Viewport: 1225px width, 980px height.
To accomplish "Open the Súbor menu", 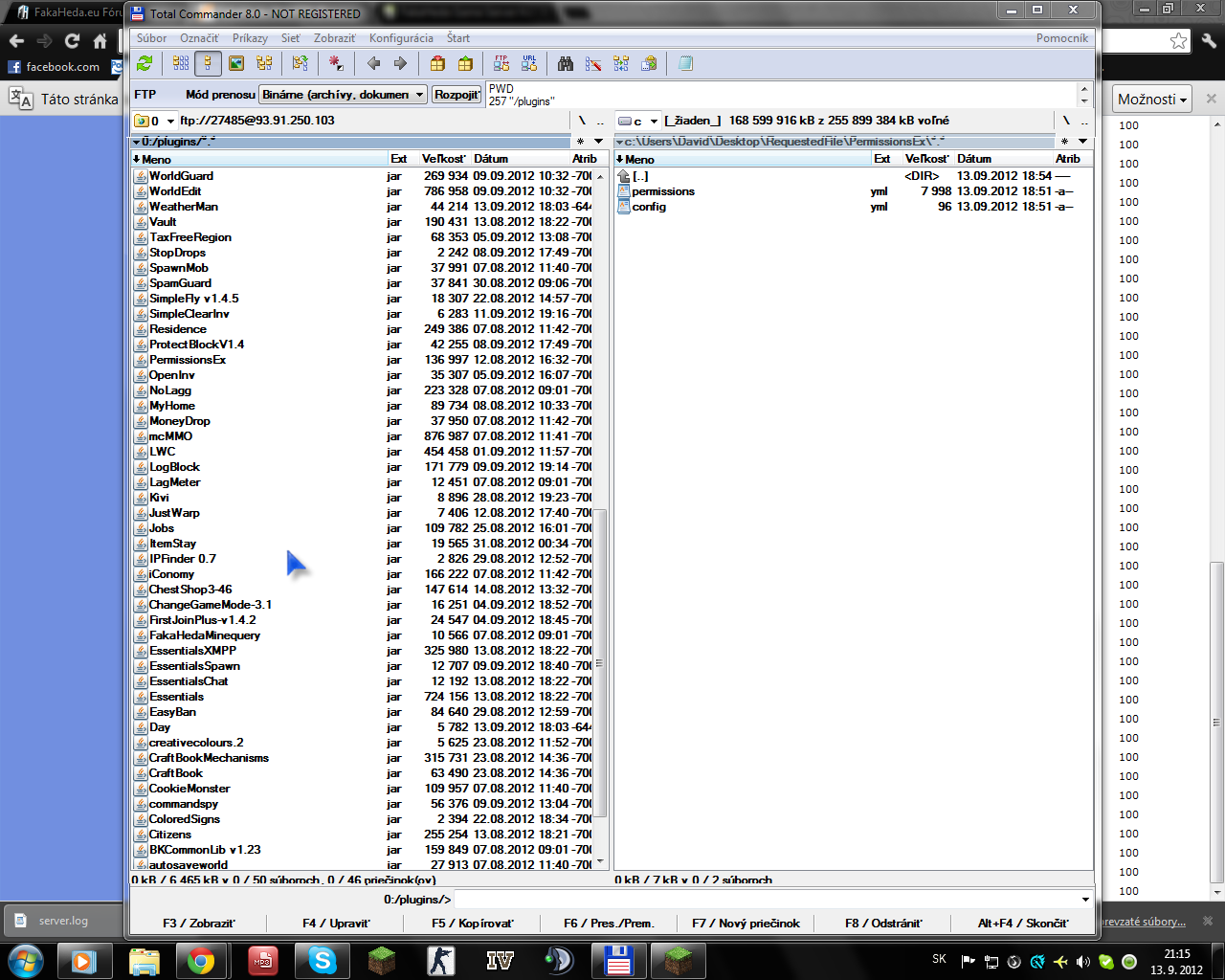I will click(151, 38).
